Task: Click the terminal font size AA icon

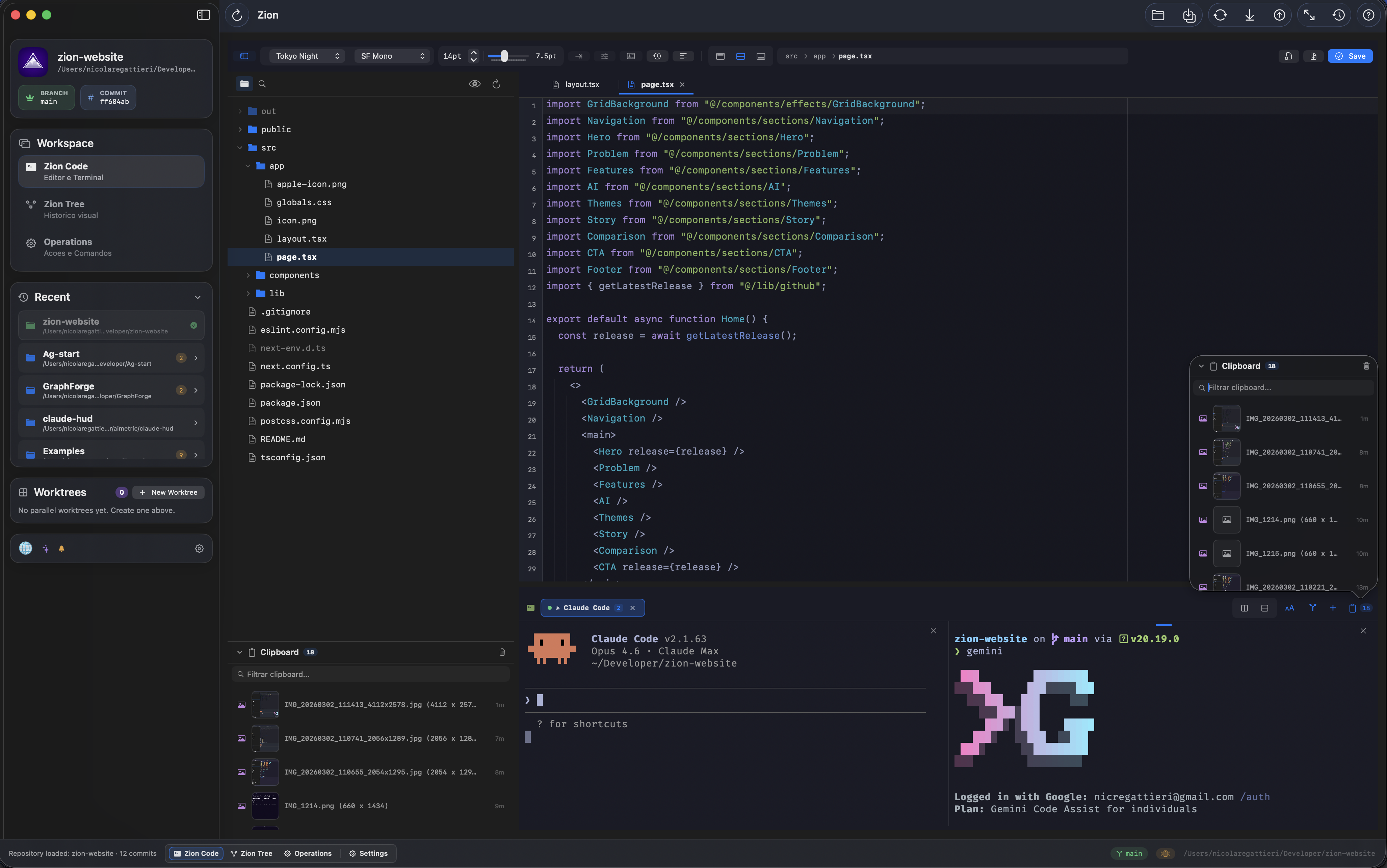Action: [x=1289, y=608]
